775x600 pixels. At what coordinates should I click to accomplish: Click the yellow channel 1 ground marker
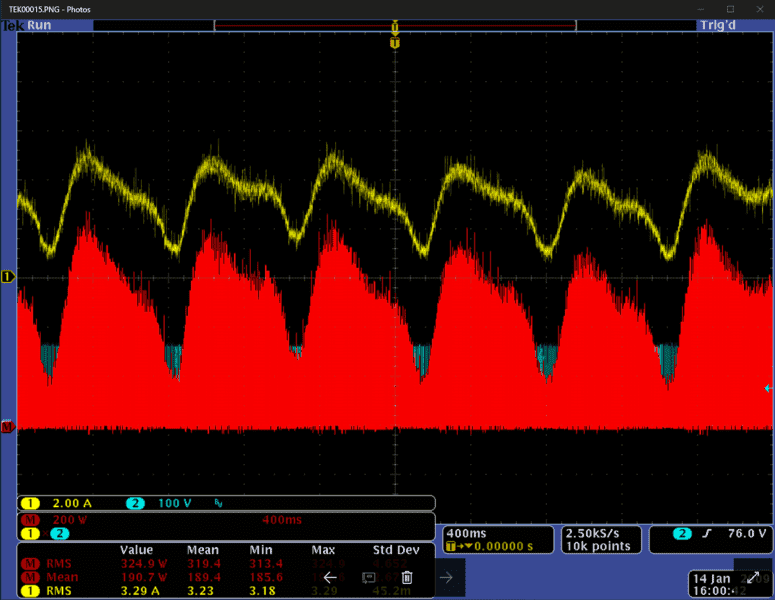[8, 276]
